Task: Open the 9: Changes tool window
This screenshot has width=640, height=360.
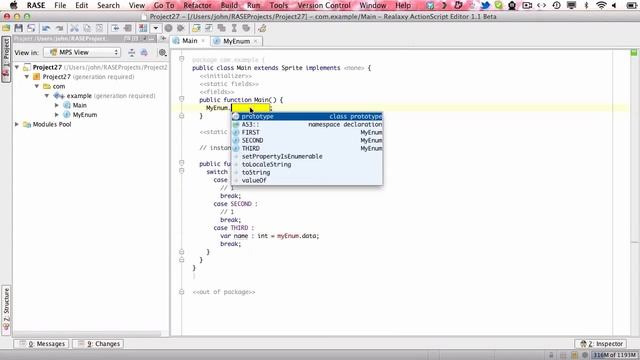Action: click(x=99, y=344)
